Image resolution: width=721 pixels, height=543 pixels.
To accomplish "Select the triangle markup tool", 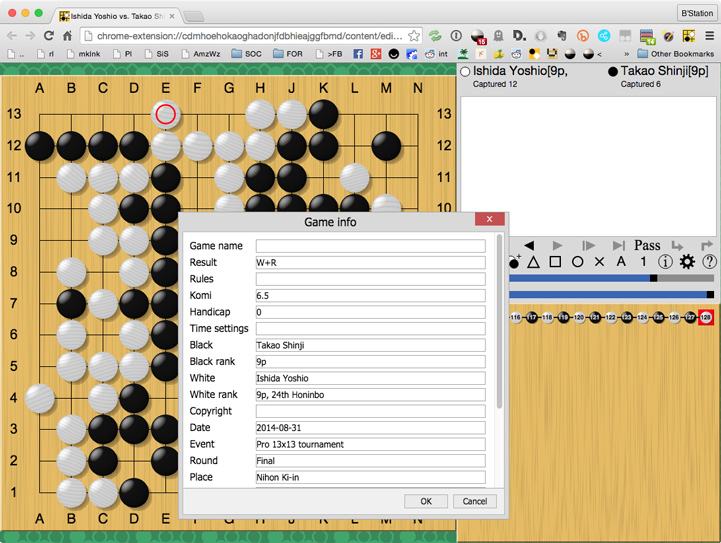I will tap(534, 262).
